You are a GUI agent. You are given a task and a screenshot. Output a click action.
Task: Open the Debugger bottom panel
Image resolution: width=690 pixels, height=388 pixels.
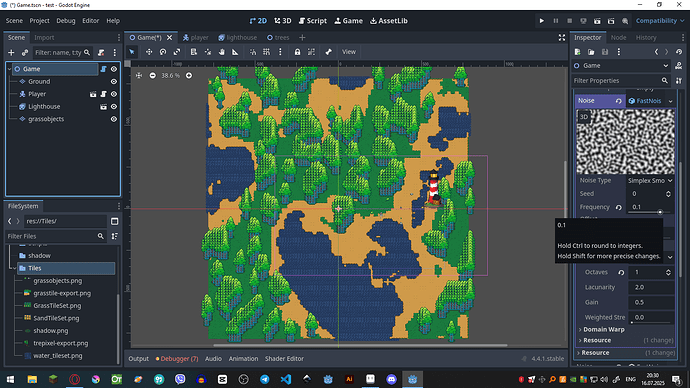(x=177, y=359)
